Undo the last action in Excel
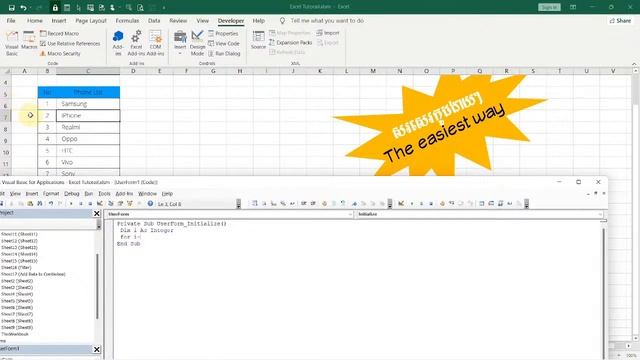The width and height of the screenshot is (640, 360). click(23, 7)
